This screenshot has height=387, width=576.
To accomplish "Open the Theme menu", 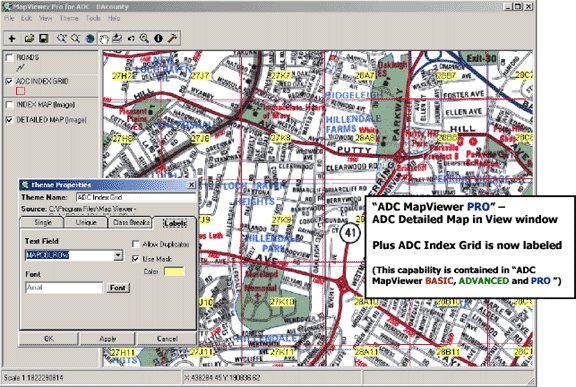I will coord(69,18).
